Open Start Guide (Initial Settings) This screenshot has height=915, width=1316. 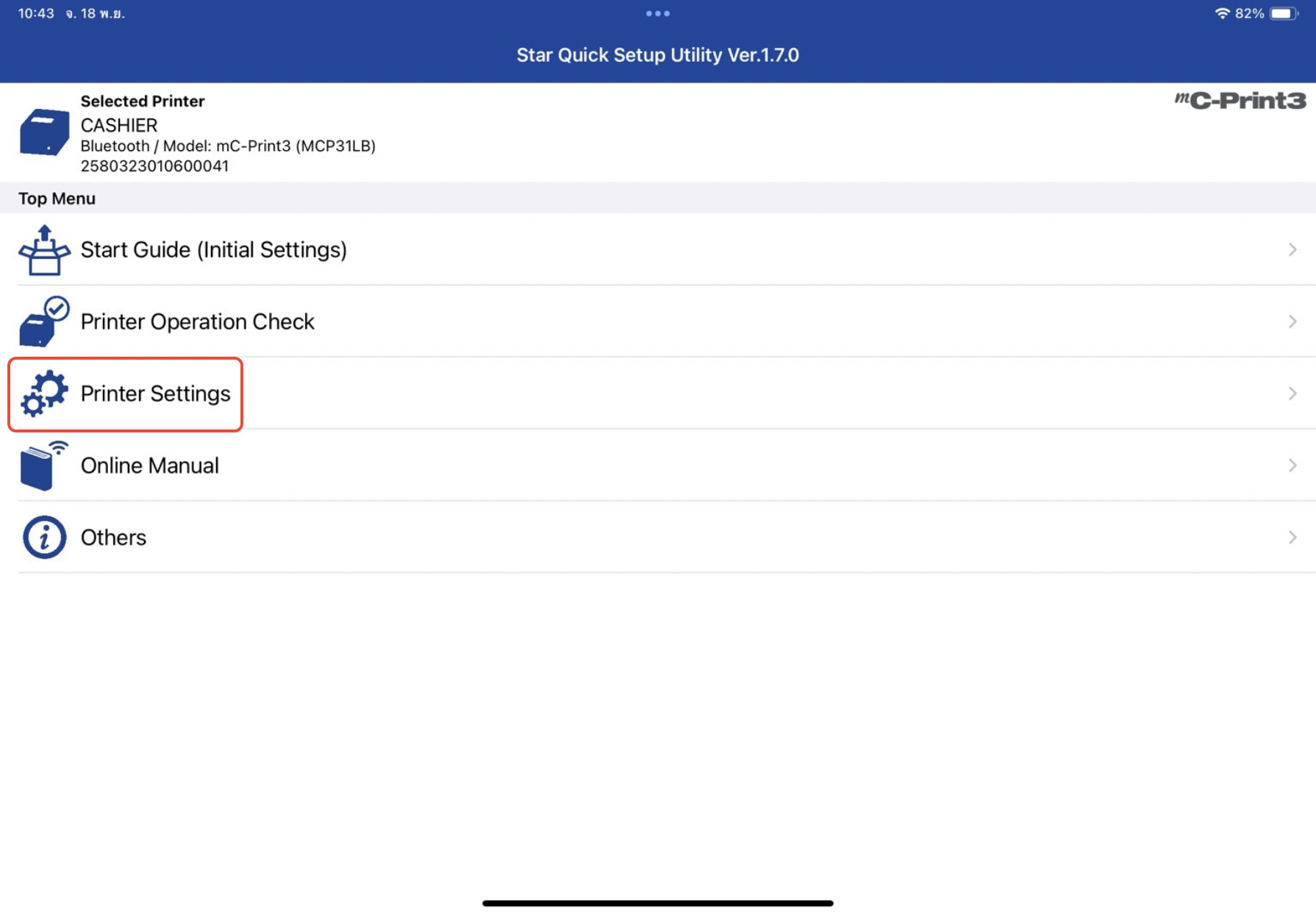tap(658, 250)
